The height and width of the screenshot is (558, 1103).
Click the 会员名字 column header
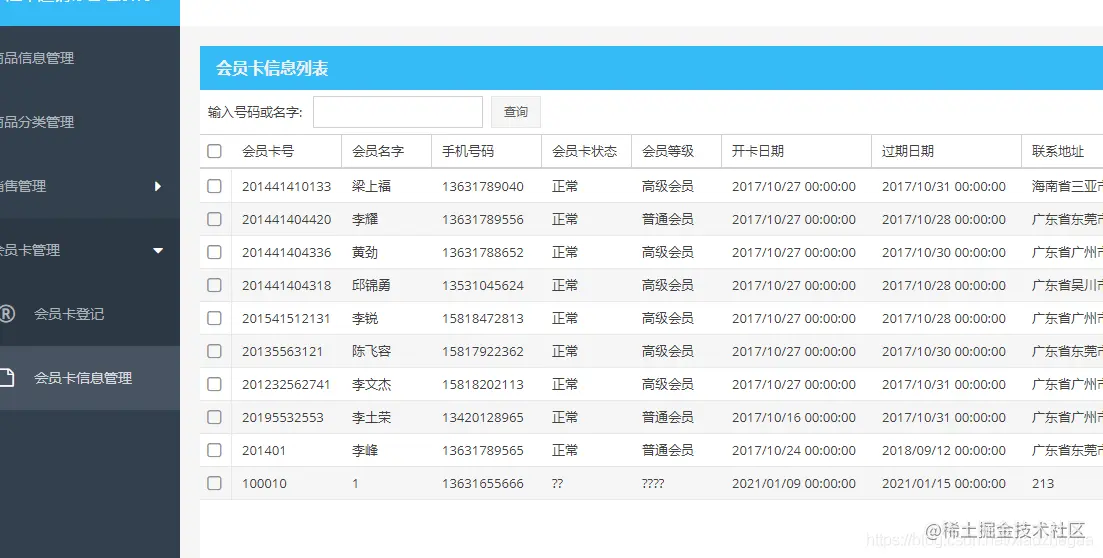coord(378,151)
